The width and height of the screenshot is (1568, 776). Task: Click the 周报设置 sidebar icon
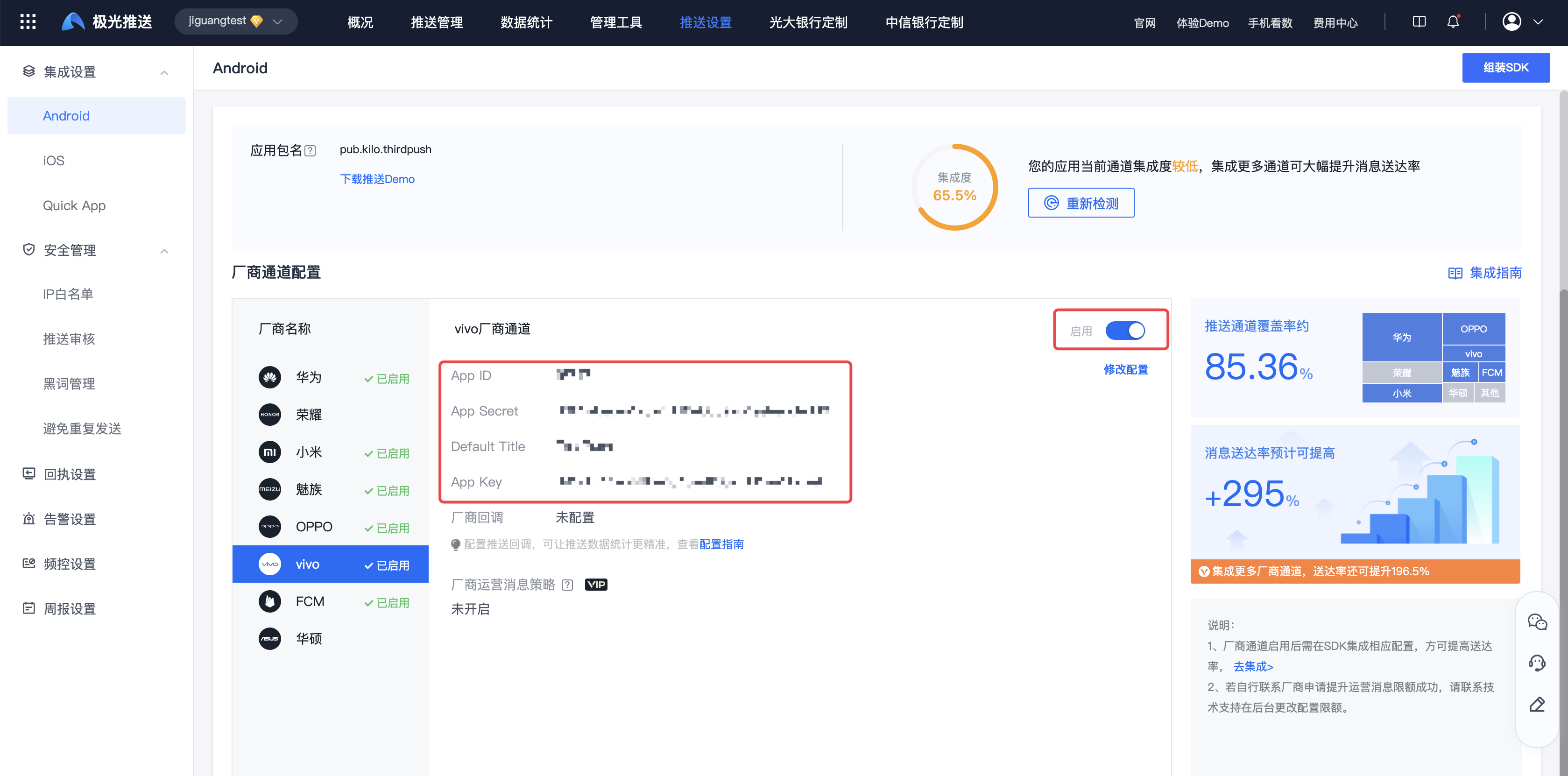coord(28,608)
